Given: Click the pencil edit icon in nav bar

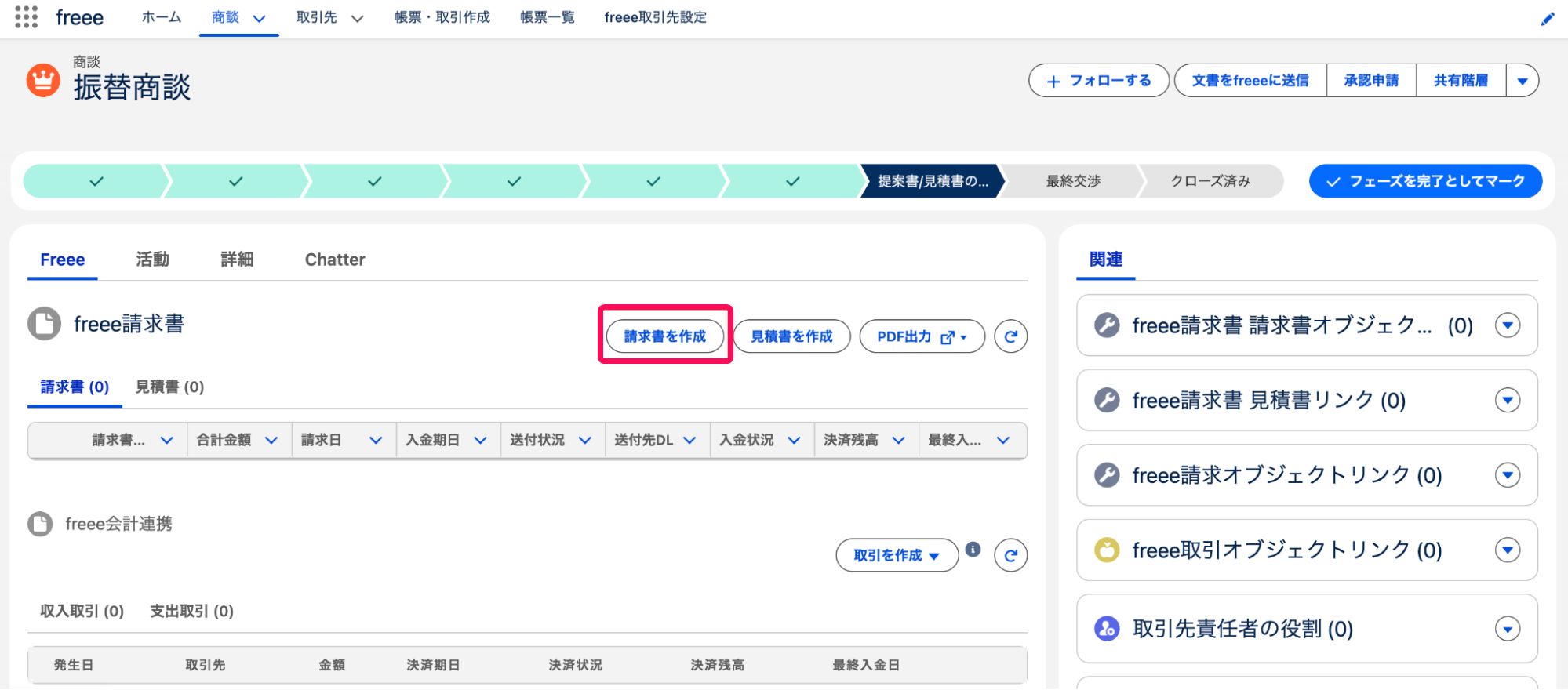Looking at the screenshot, I should (x=1547, y=19).
